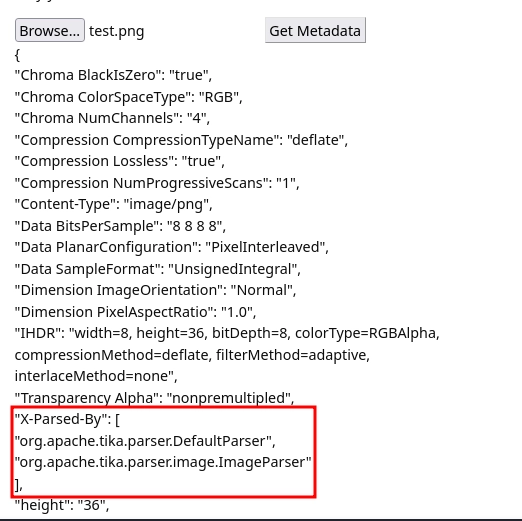Click the "Compression NumProgressiveScans" line
The height and width of the screenshot is (521, 522).
coord(157,183)
